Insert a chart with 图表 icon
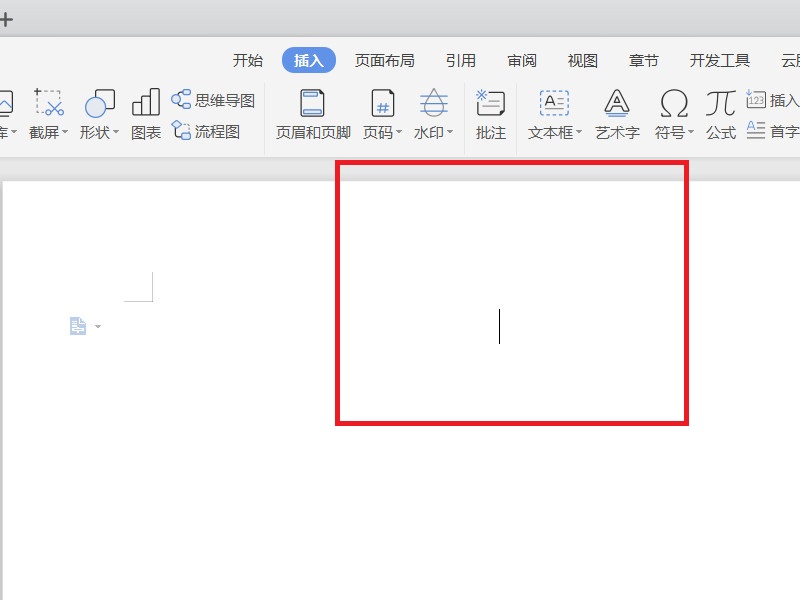 click(x=146, y=102)
